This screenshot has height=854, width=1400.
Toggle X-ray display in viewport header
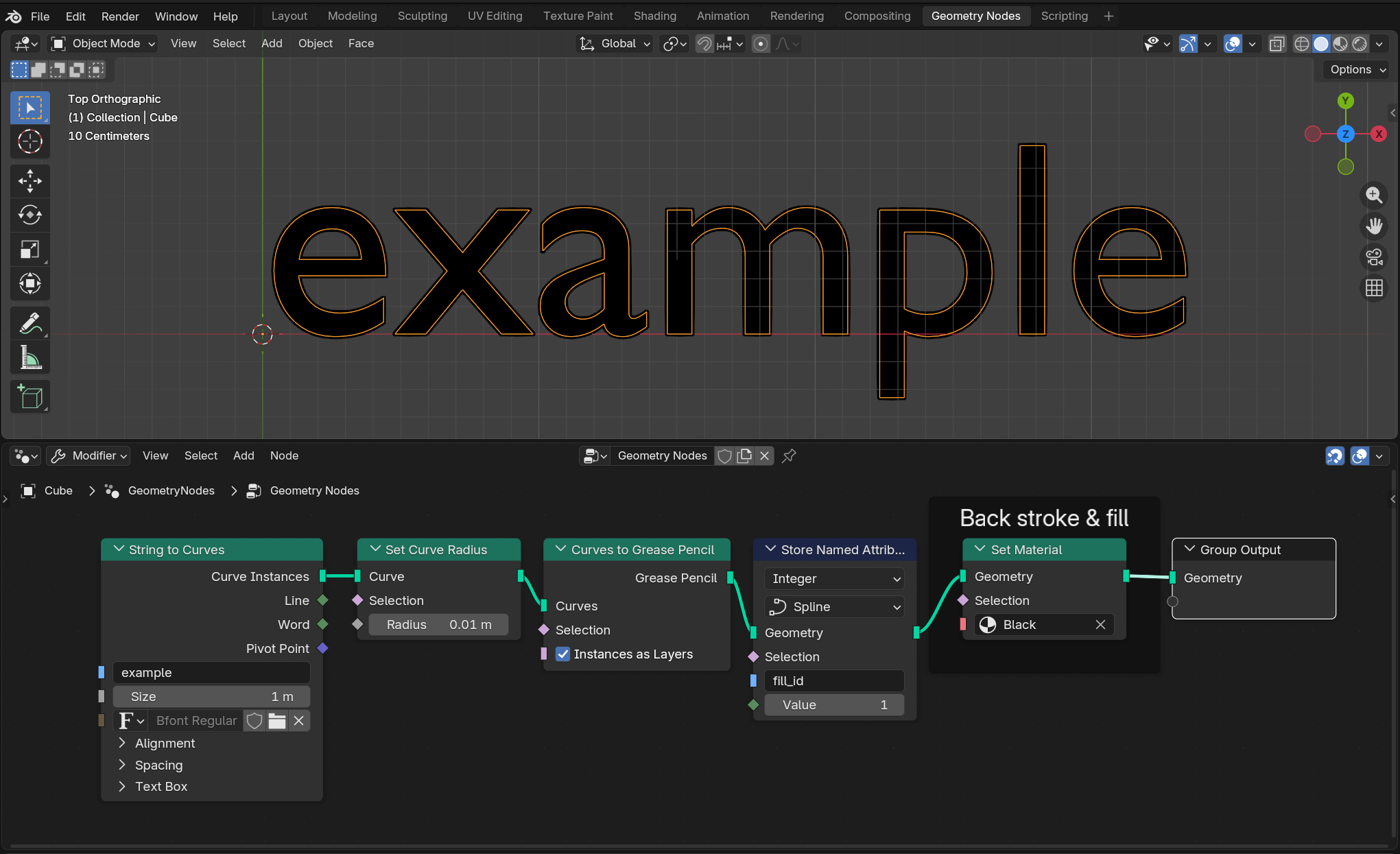pos(1277,44)
